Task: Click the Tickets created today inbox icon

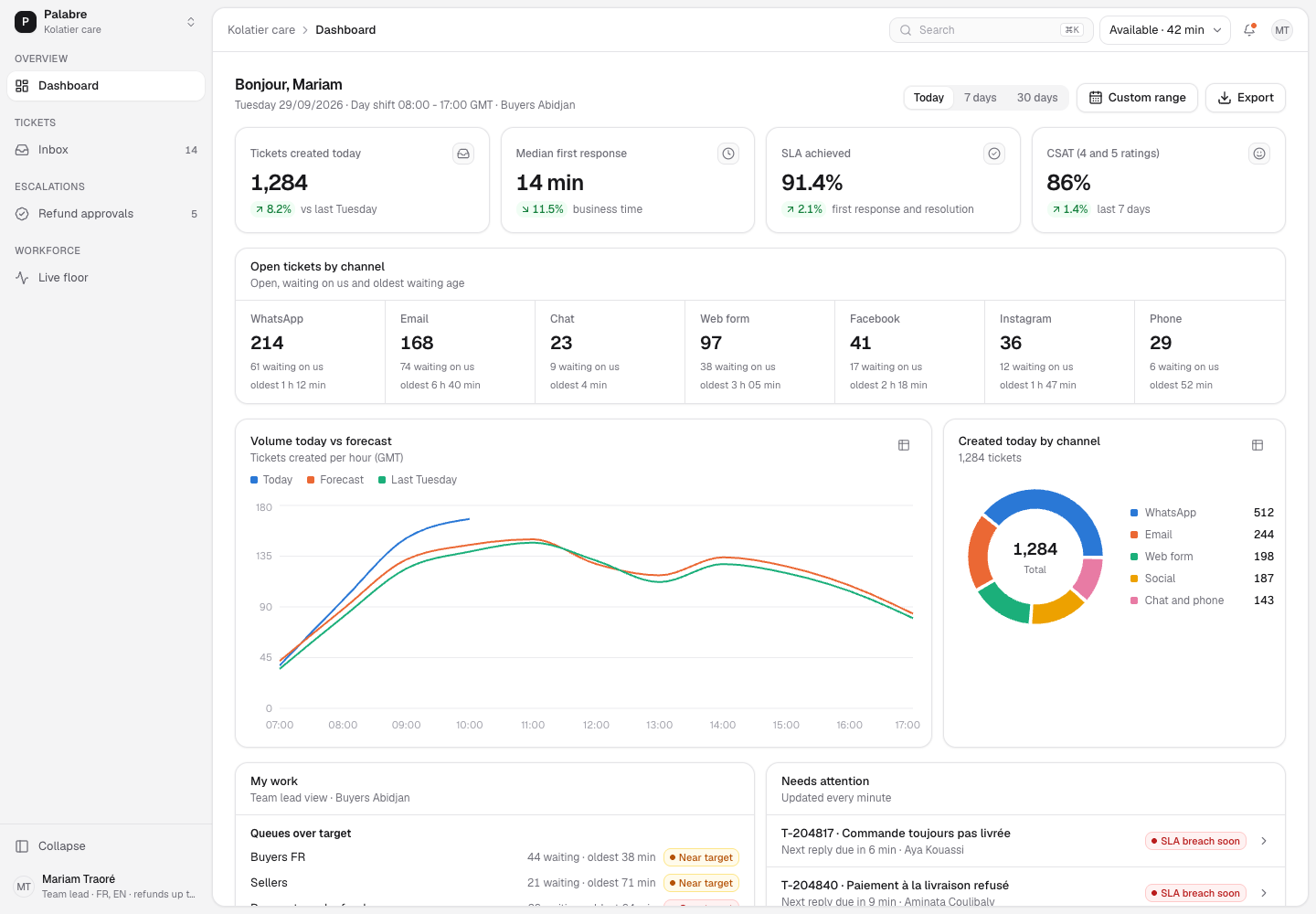Action: click(463, 154)
